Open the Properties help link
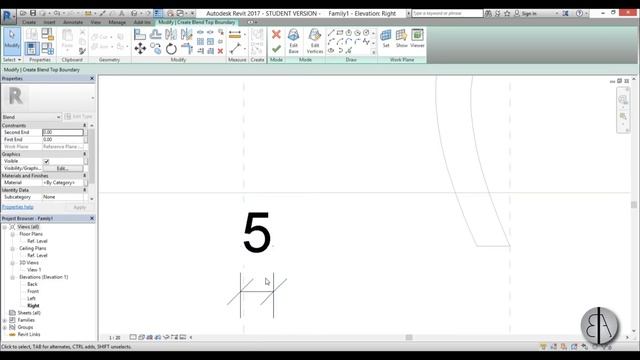 click(18, 207)
